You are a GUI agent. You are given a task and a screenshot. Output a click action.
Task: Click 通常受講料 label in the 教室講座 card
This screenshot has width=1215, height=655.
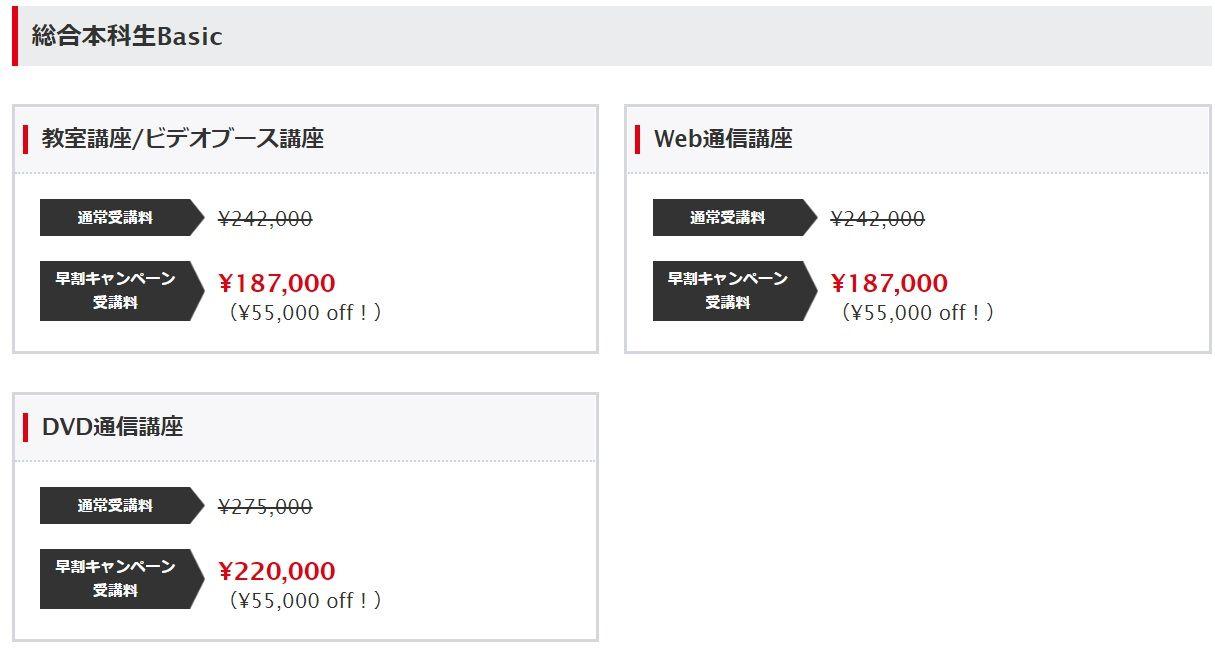tap(116, 218)
